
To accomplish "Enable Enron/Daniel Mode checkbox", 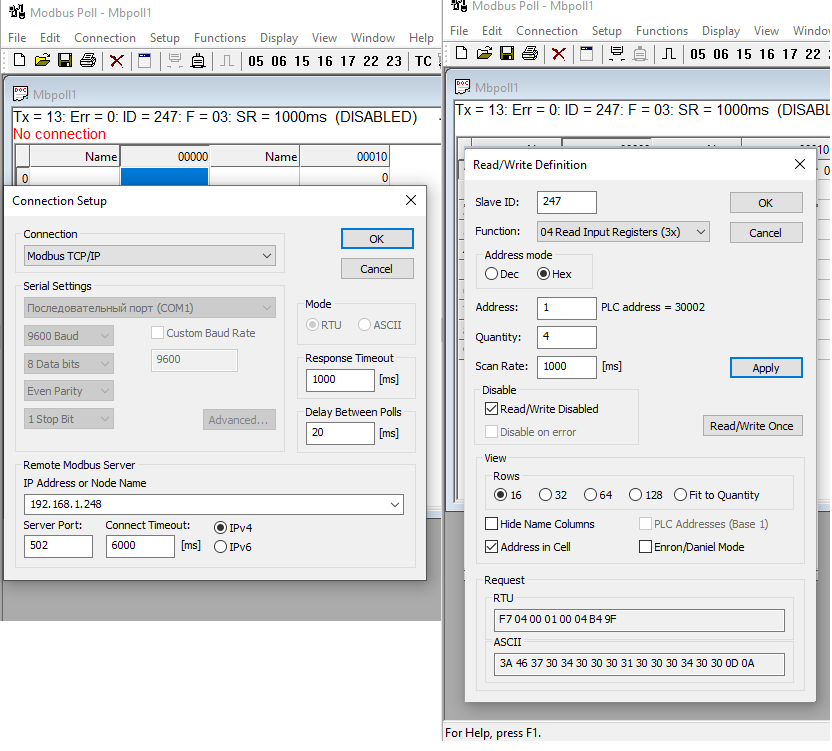I will (645, 547).
